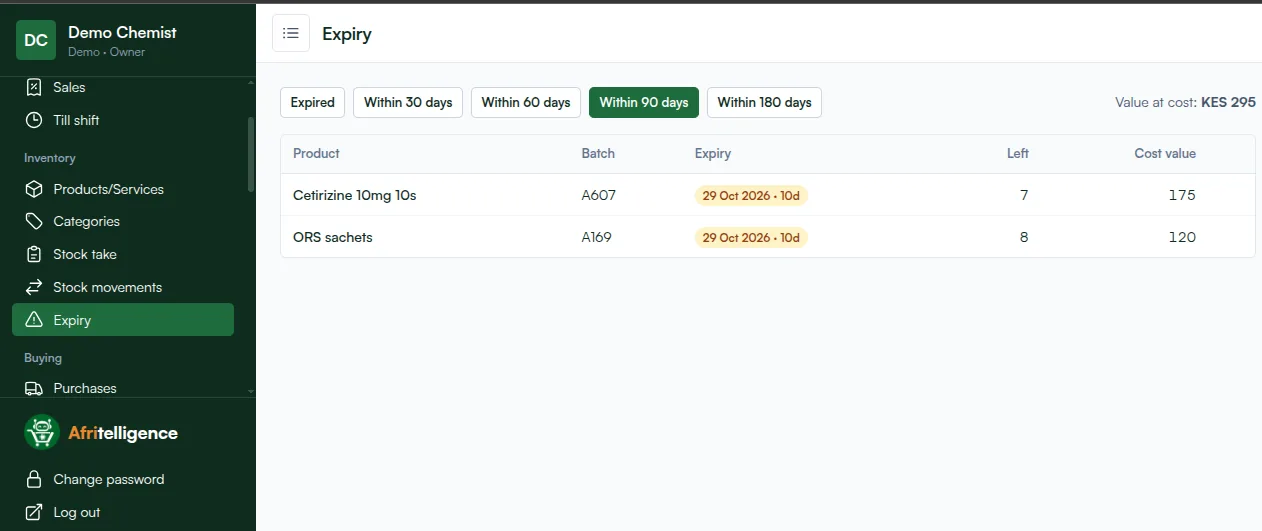1262x531 pixels.
Task: Select the Expired filter
Action: pos(313,102)
